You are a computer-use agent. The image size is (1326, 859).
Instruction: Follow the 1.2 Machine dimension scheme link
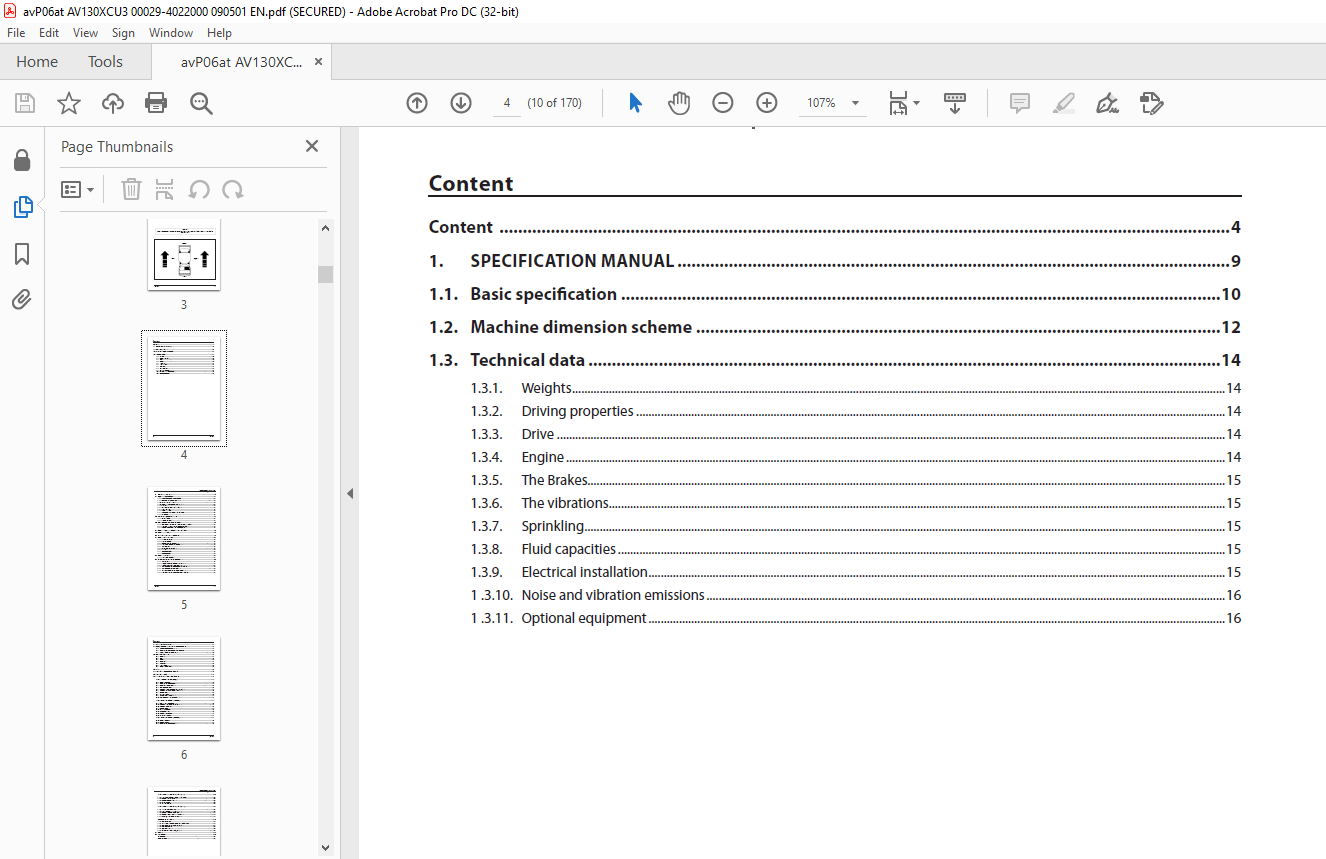(835, 327)
